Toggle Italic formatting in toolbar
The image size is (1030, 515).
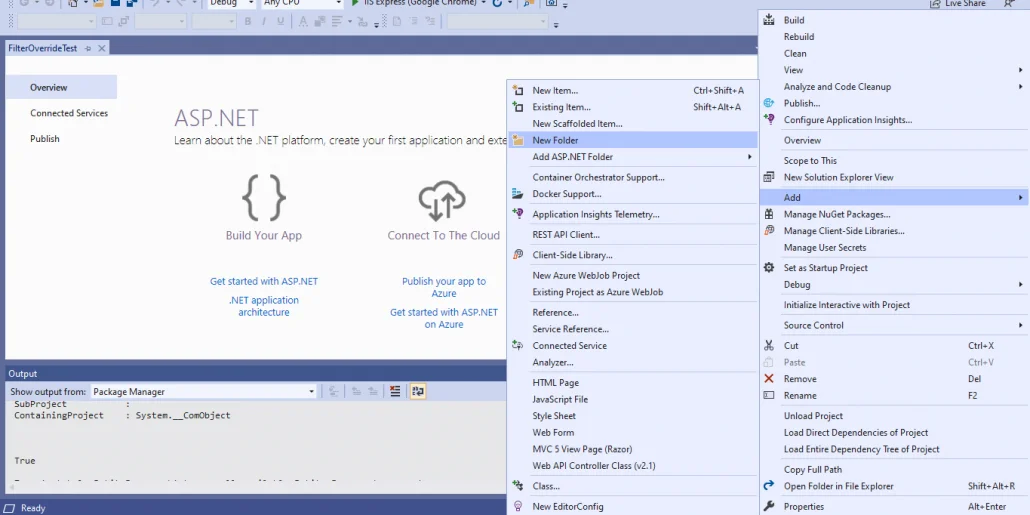tap(264, 22)
